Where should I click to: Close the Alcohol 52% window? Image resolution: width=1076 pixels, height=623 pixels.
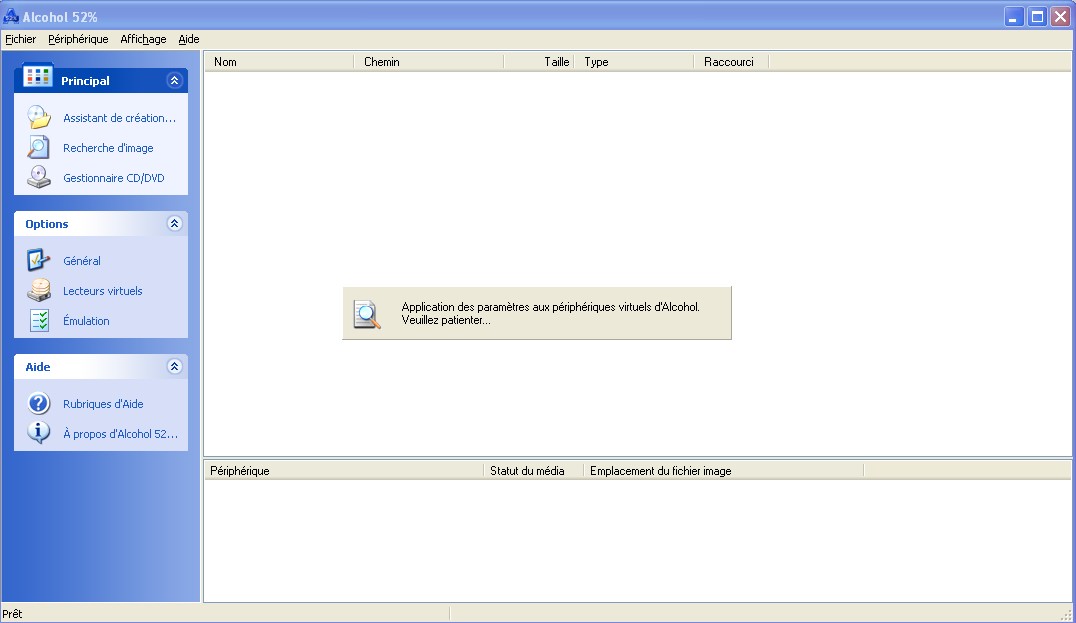click(1060, 16)
